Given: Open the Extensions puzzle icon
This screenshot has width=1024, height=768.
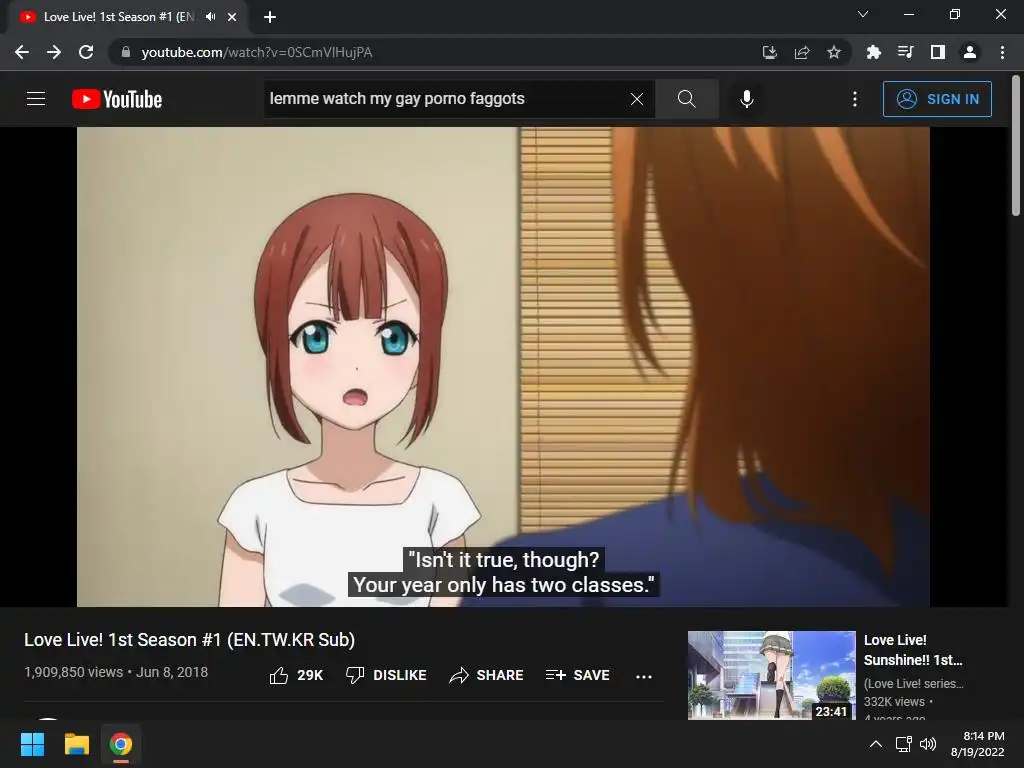Looking at the screenshot, I should pyautogui.click(x=873, y=52).
